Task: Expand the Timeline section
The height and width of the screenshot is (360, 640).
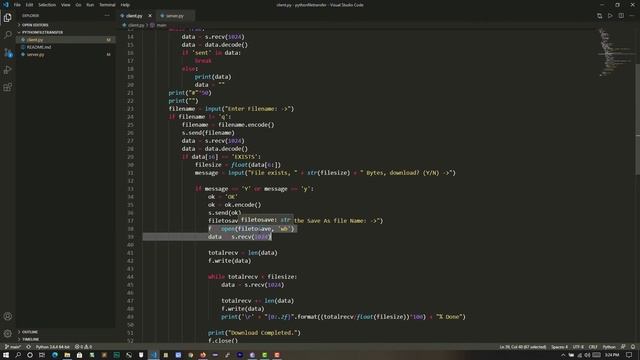Action: coord(65,339)
